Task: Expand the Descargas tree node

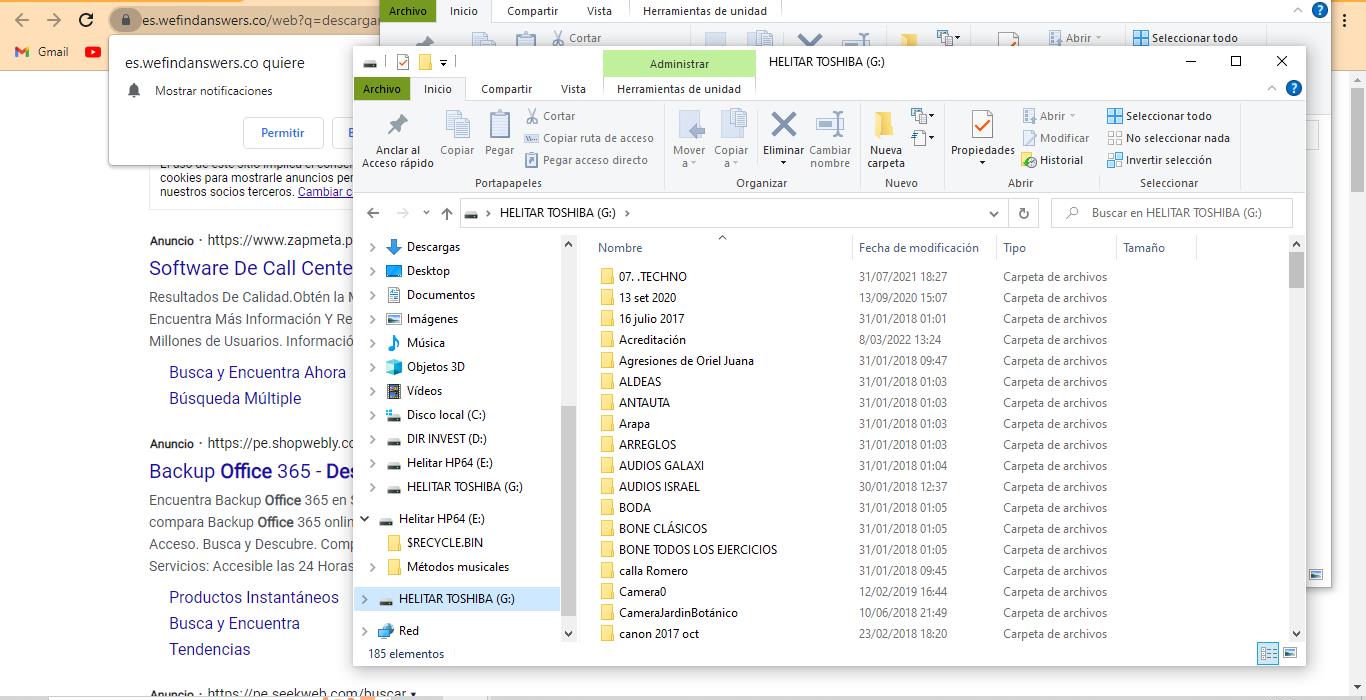Action: coord(373,247)
